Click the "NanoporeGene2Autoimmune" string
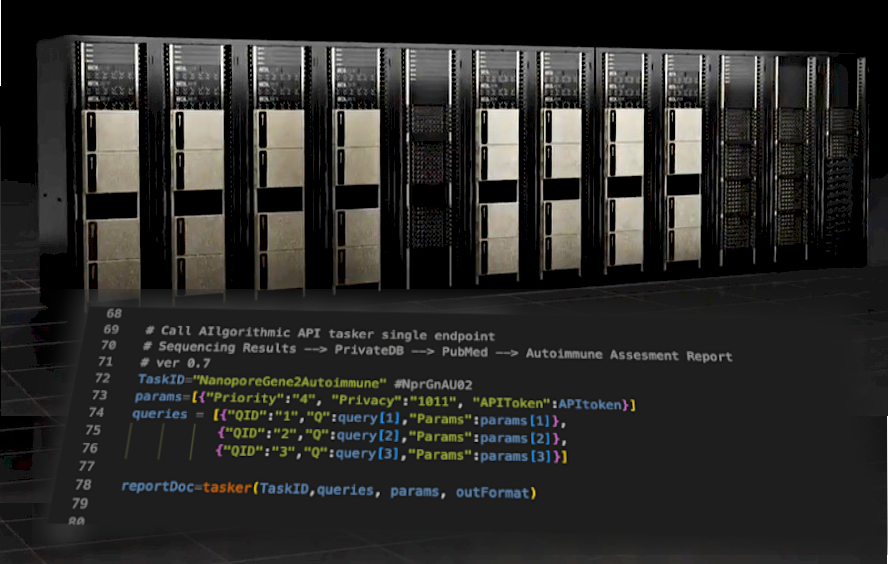The width and height of the screenshot is (888, 564). [289, 382]
